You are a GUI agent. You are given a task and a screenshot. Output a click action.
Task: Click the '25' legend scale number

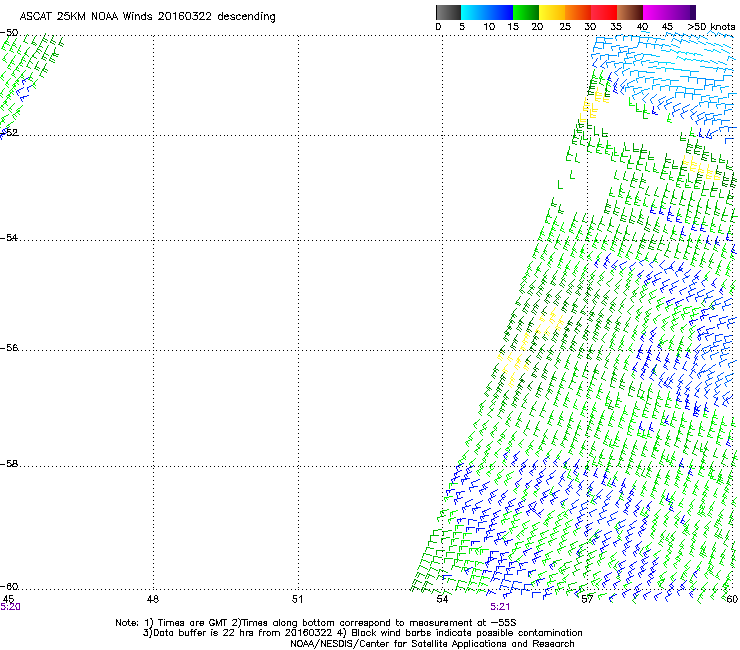[x=565, y=27]
